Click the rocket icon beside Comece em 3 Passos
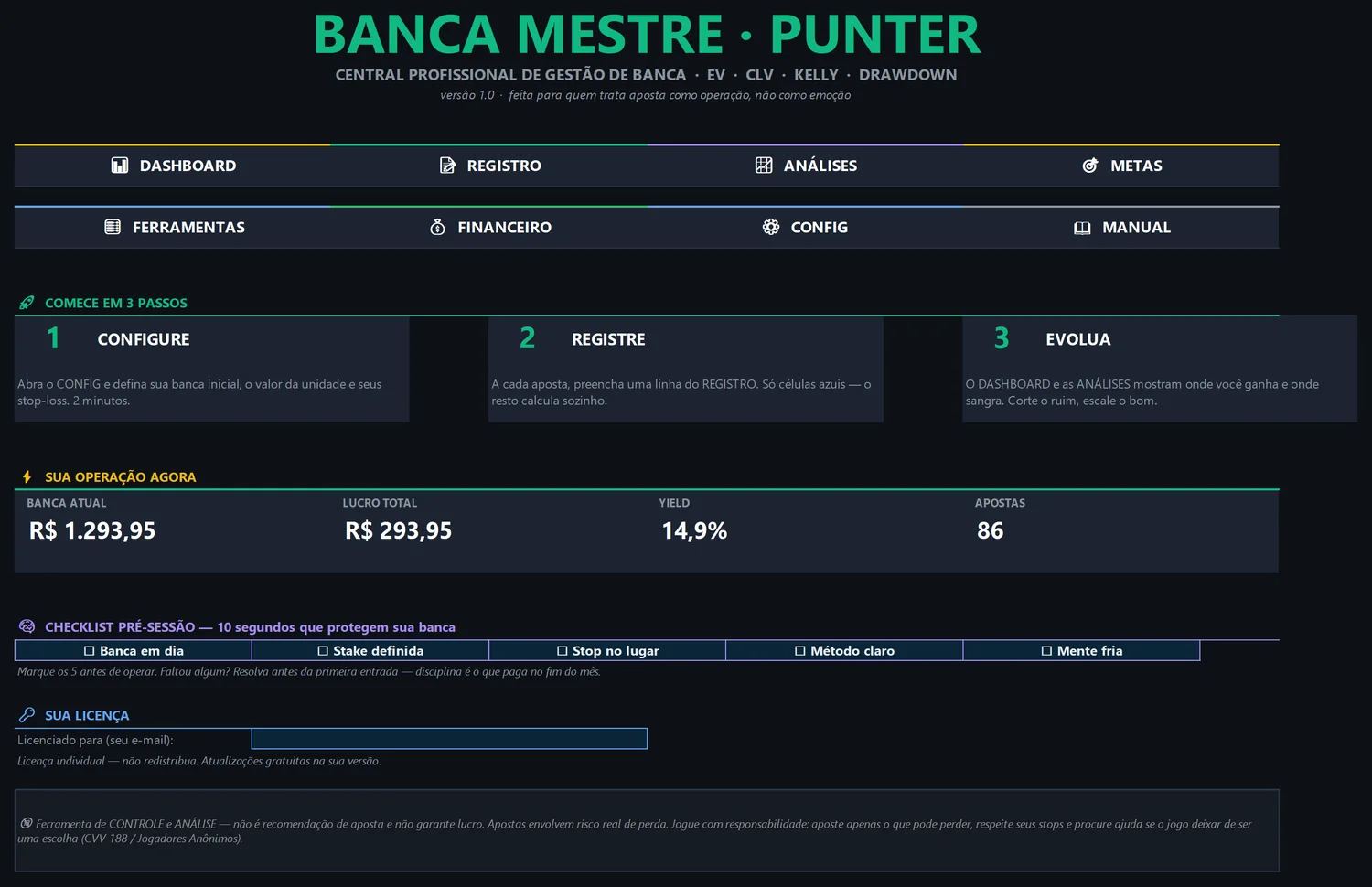Image resolution: width=1372 pixels, height=887 pixels. pyautogui.click(x=27, y=303)
